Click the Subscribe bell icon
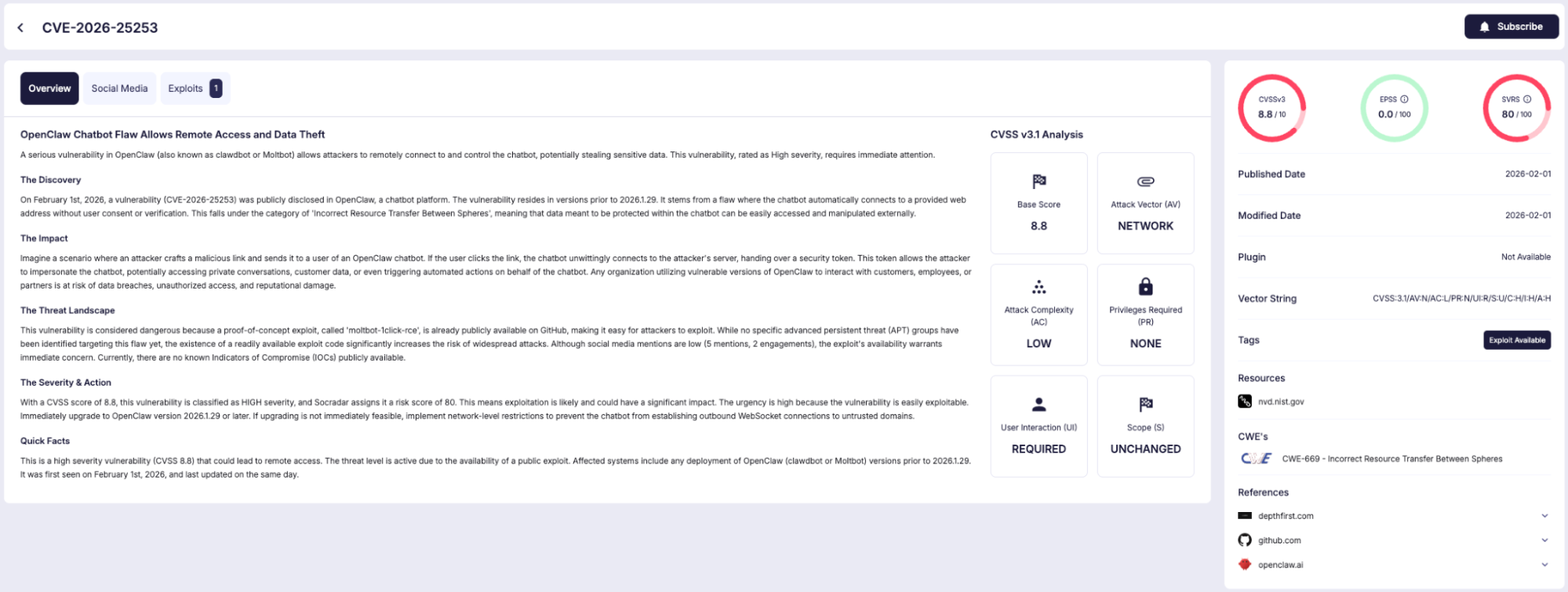Viewport: 1568px width, 592px height. click(1484, 27)
